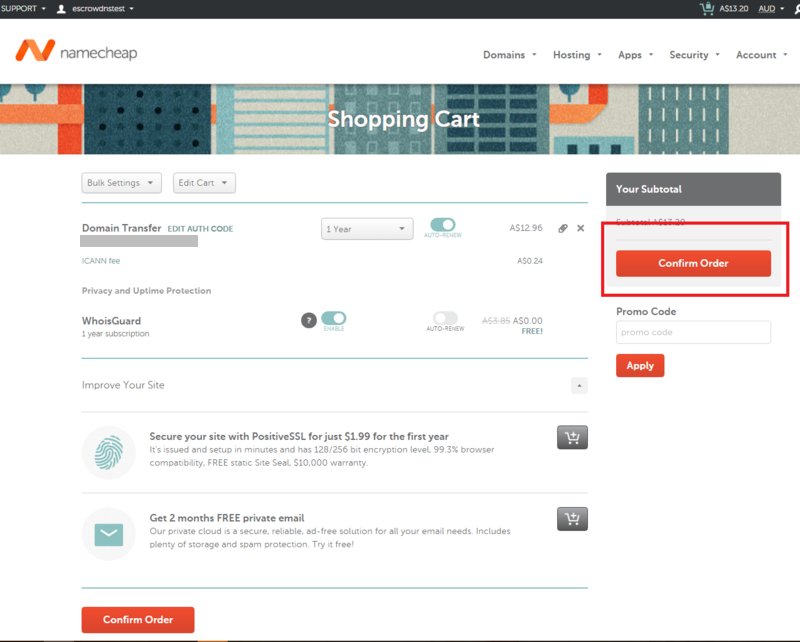Open the Hosting navigation menu
This screenshot has width=800, height=642.
pyautogui.click(x=577, y=55)
